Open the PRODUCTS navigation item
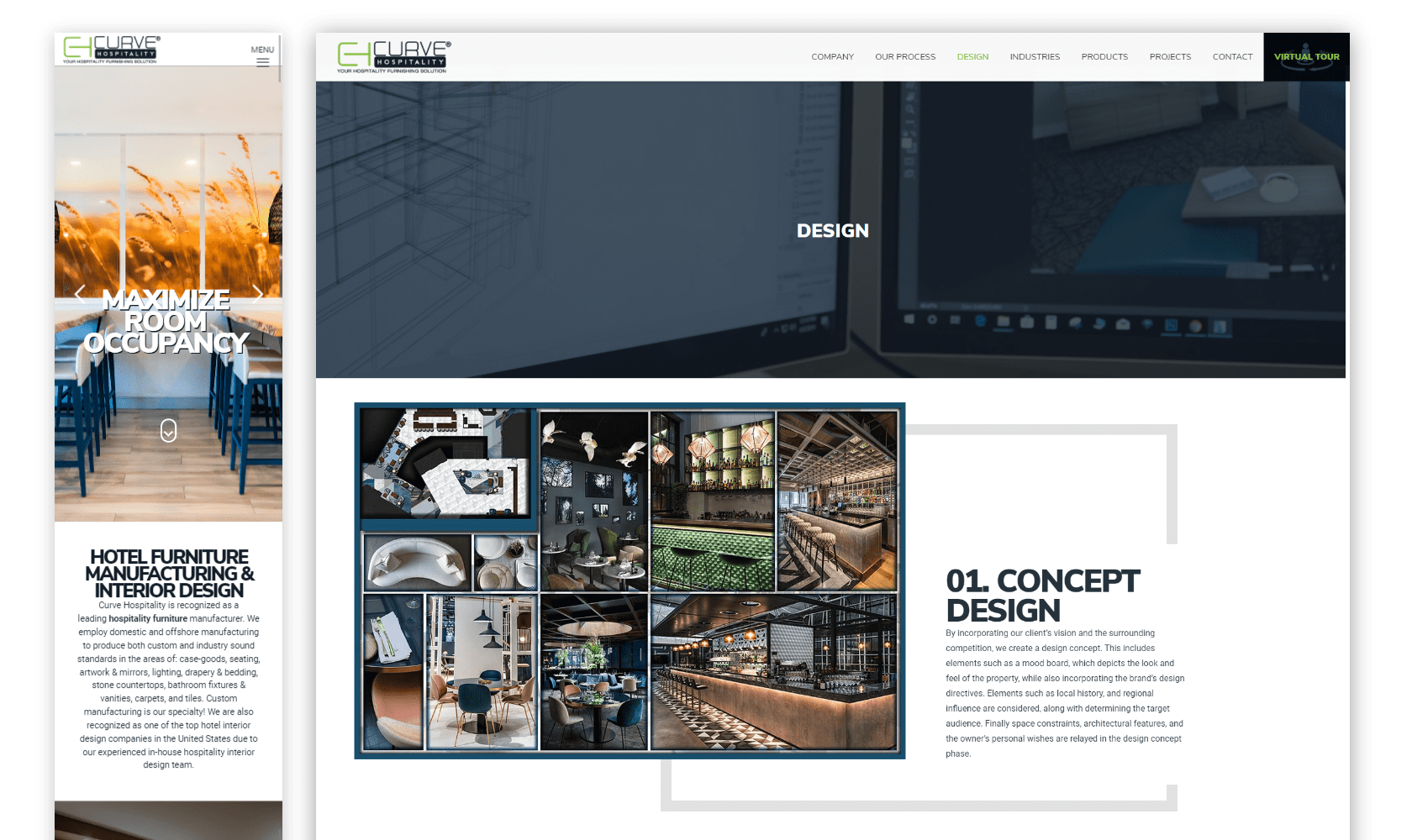The height and width of the screenshot is (840, 1412). point(1104,57)
